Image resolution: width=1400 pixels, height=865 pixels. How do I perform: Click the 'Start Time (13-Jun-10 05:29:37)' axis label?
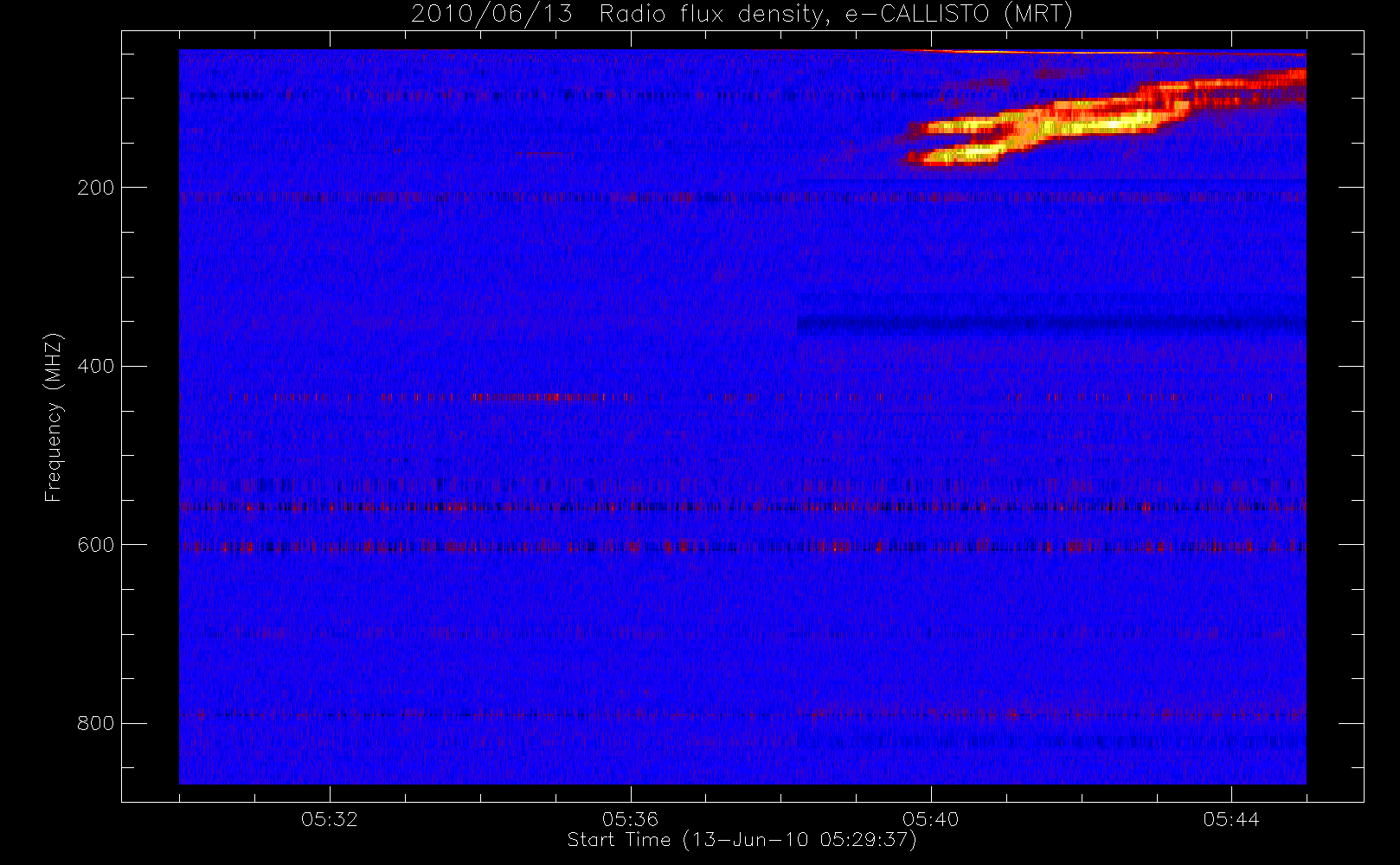[742, 840]
